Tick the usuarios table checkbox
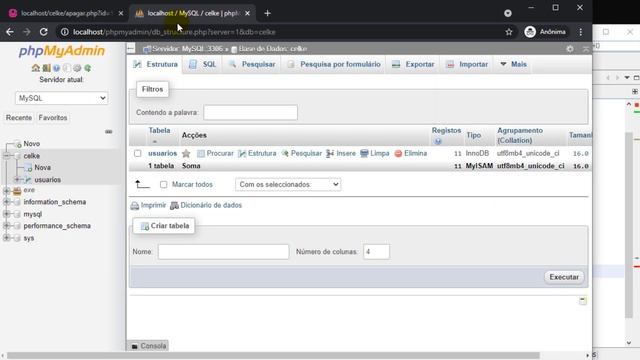The height and width of the screenshot is (360, 640). 138,153
